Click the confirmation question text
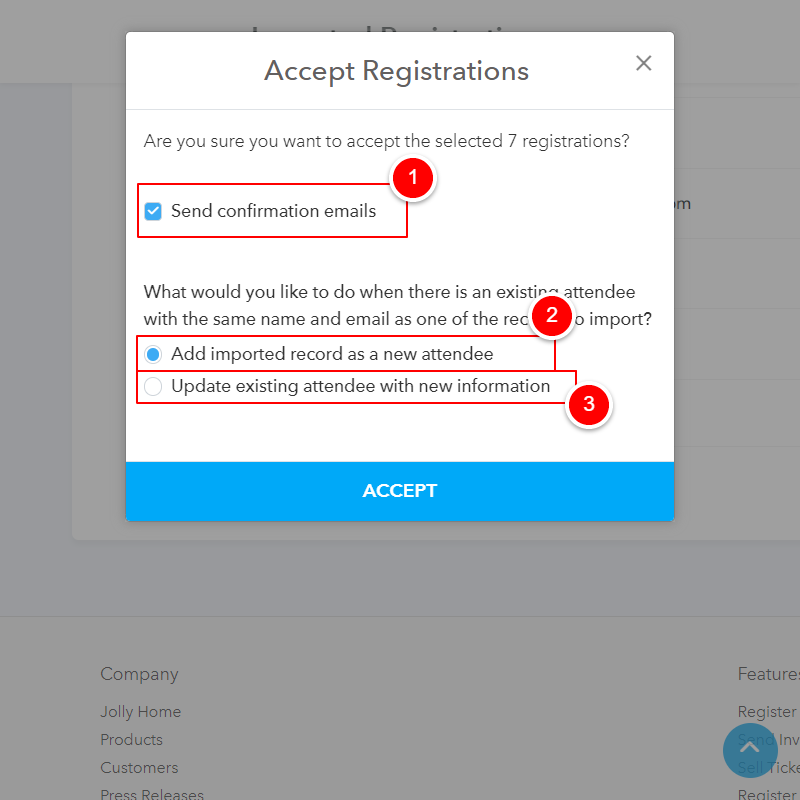 (x=387, y=141)
